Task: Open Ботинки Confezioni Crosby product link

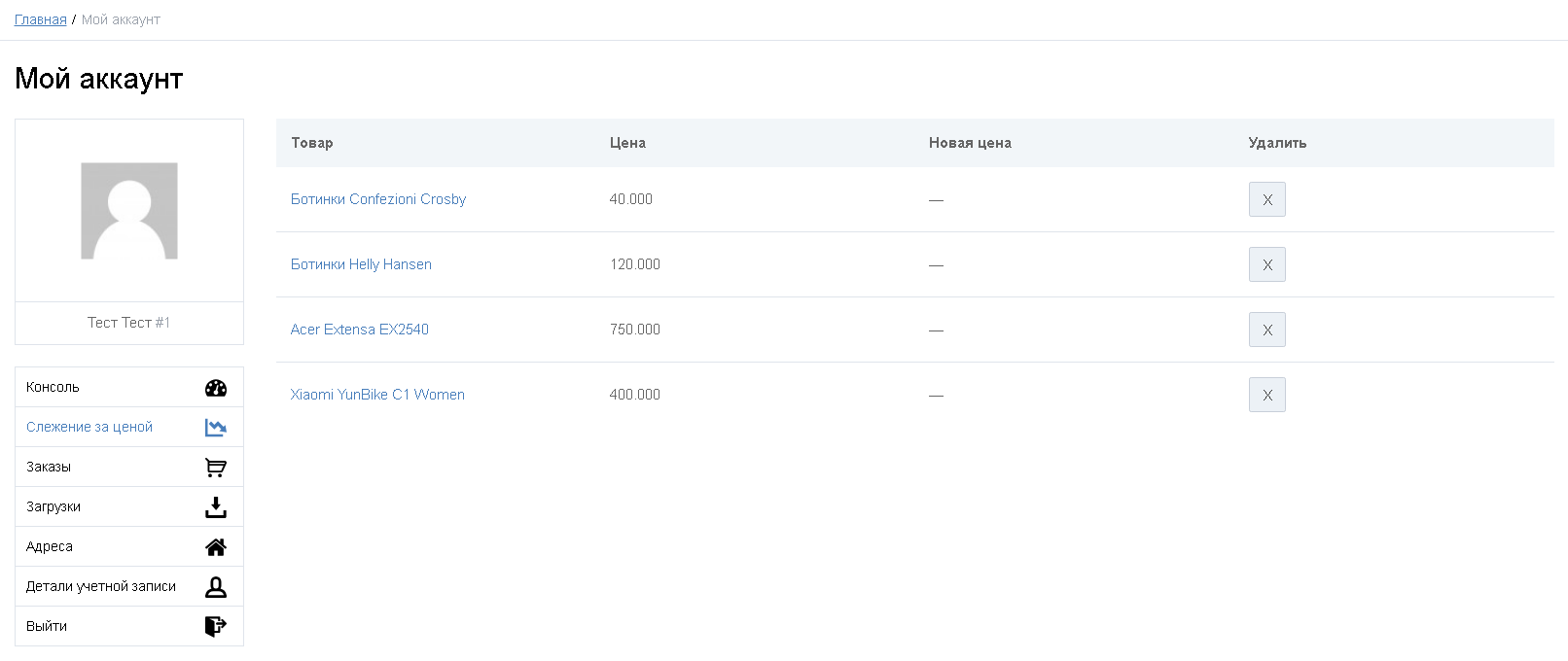Action: (378, 199)
